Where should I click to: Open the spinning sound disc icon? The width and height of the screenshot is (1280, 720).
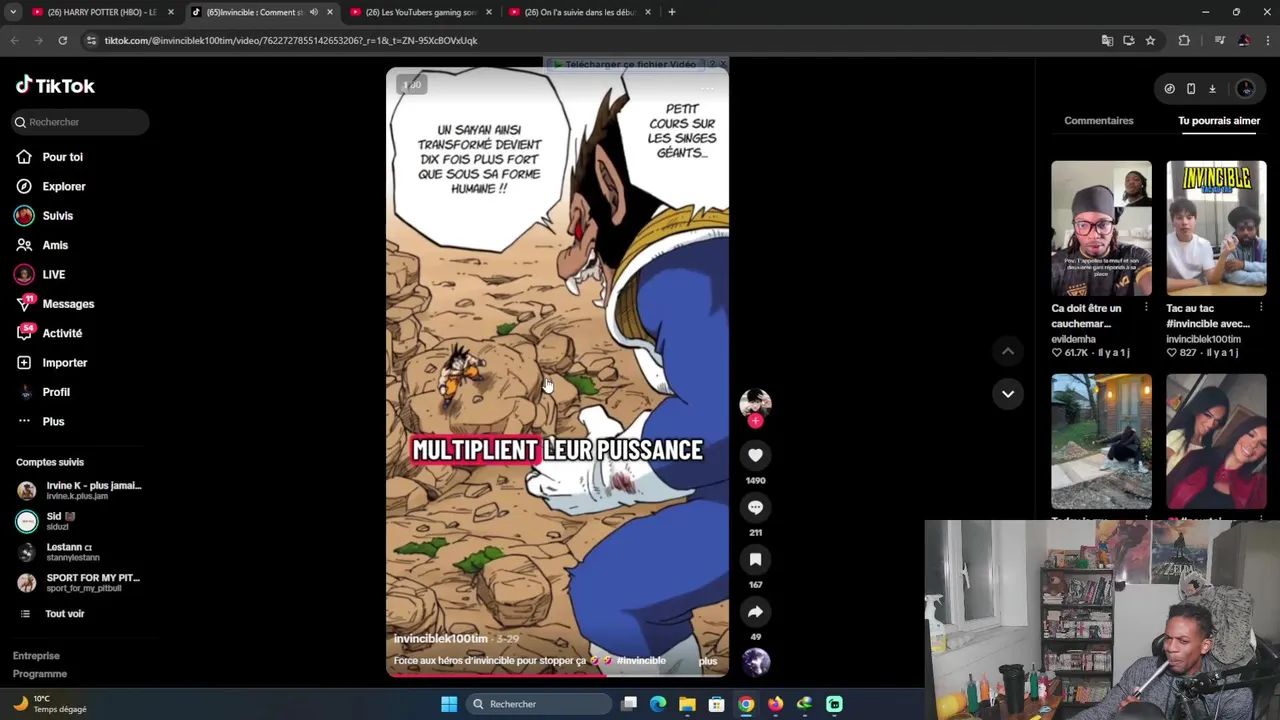pos(755,661)
